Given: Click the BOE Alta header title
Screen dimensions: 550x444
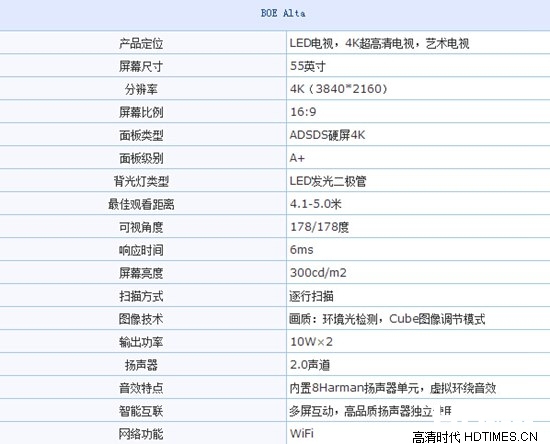Looking at the screenshot, I should [283, 13].
